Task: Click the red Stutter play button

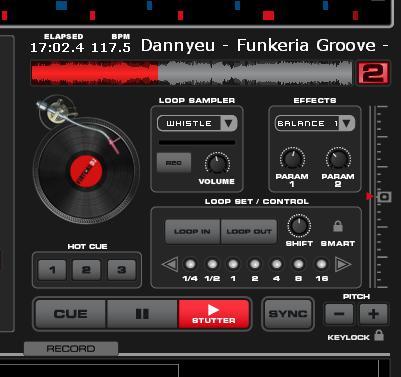Action: 214,314
